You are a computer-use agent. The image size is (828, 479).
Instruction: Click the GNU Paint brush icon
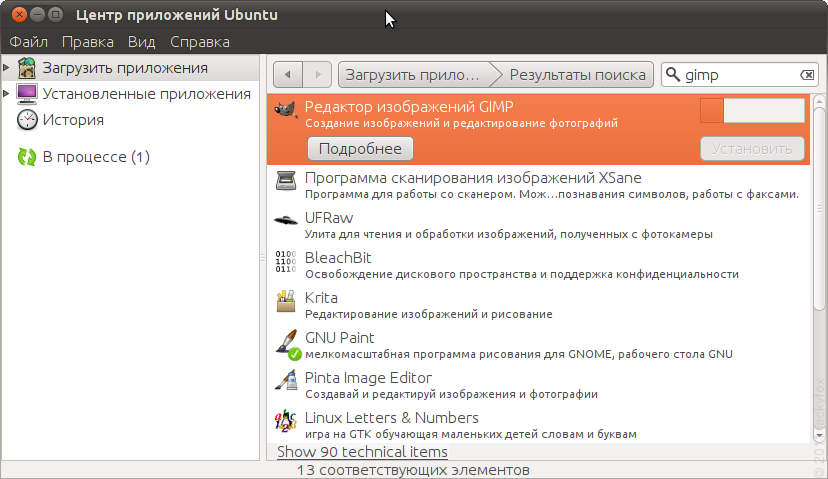tap(288, 344)
